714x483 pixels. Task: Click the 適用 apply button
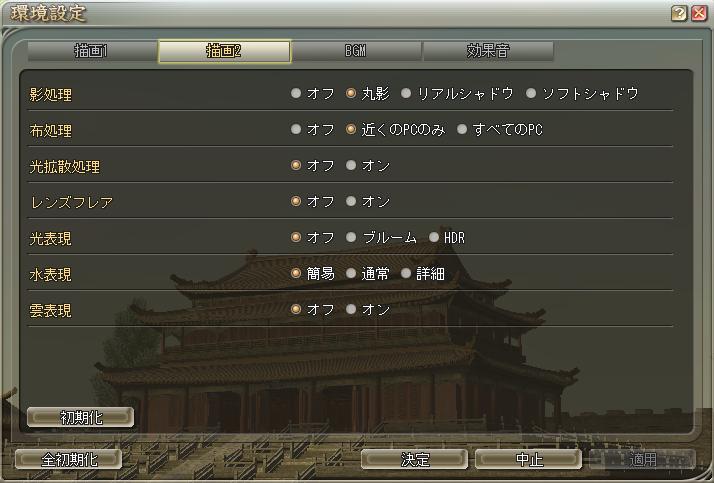coord(643,459)
